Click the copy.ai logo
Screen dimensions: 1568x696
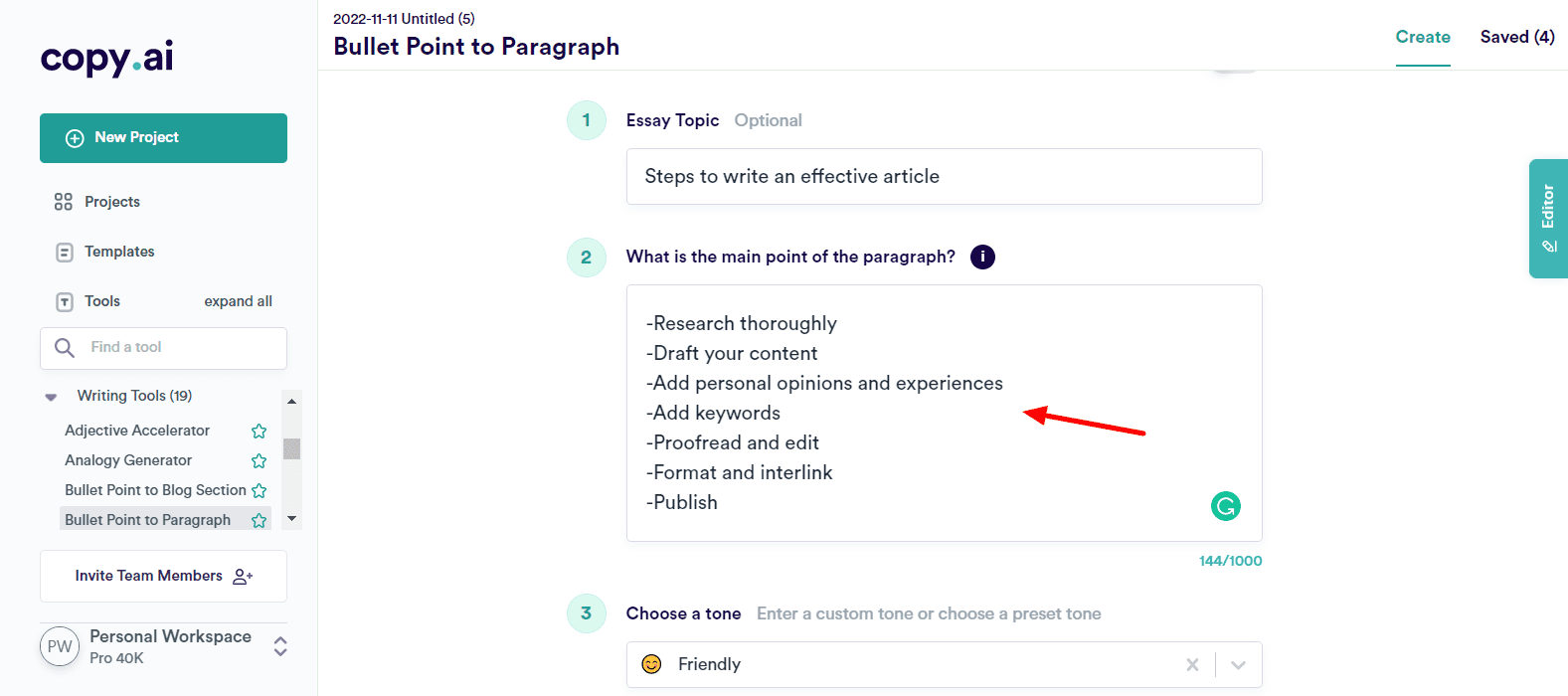coord(106,58)
